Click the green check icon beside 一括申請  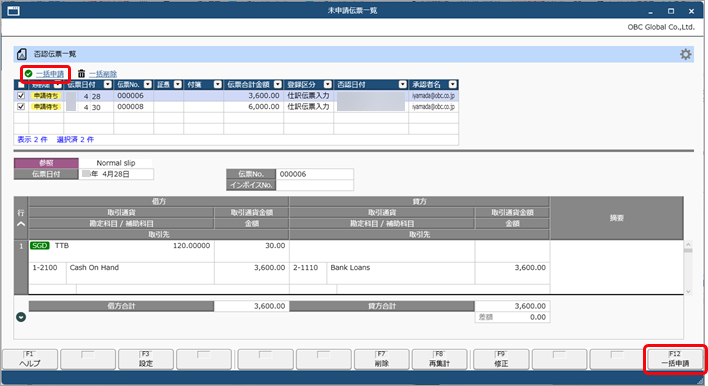click(x=28, y=74)
